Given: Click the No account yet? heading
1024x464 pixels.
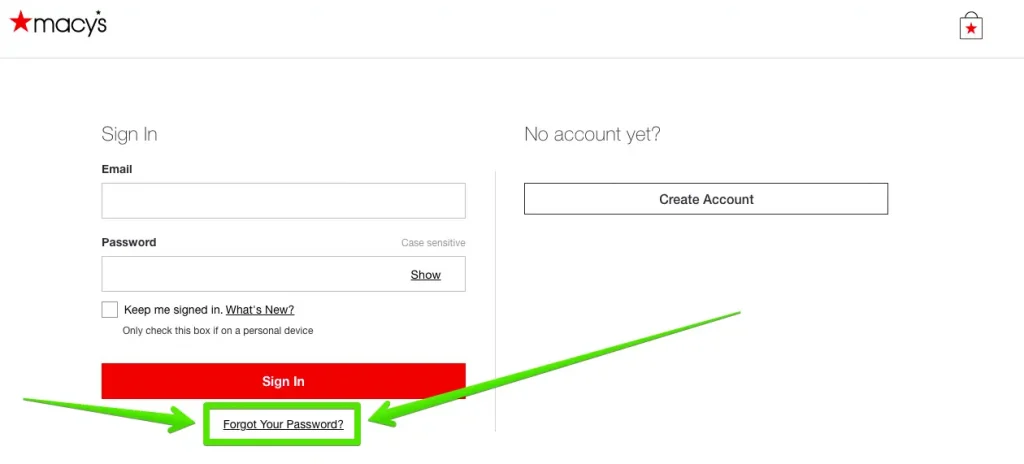Looking at the screenshot, I should click(x=592, y=135).
